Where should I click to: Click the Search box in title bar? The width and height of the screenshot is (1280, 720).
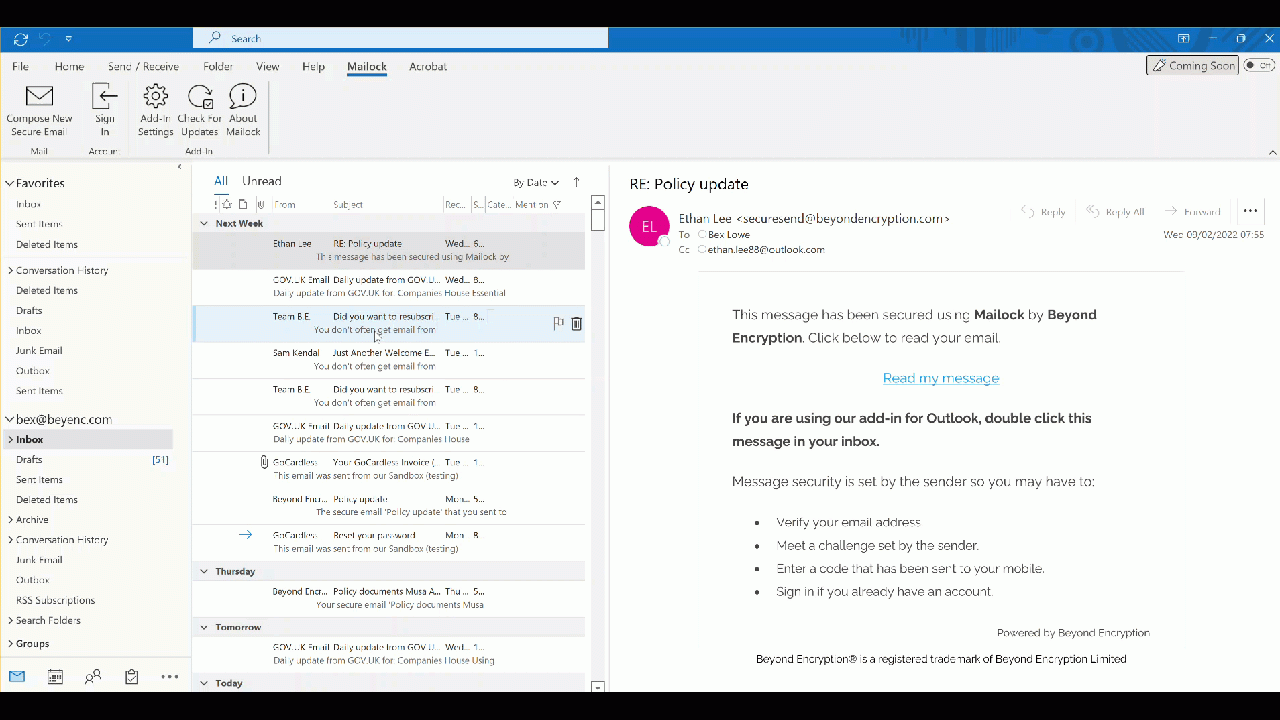point(400,38)
